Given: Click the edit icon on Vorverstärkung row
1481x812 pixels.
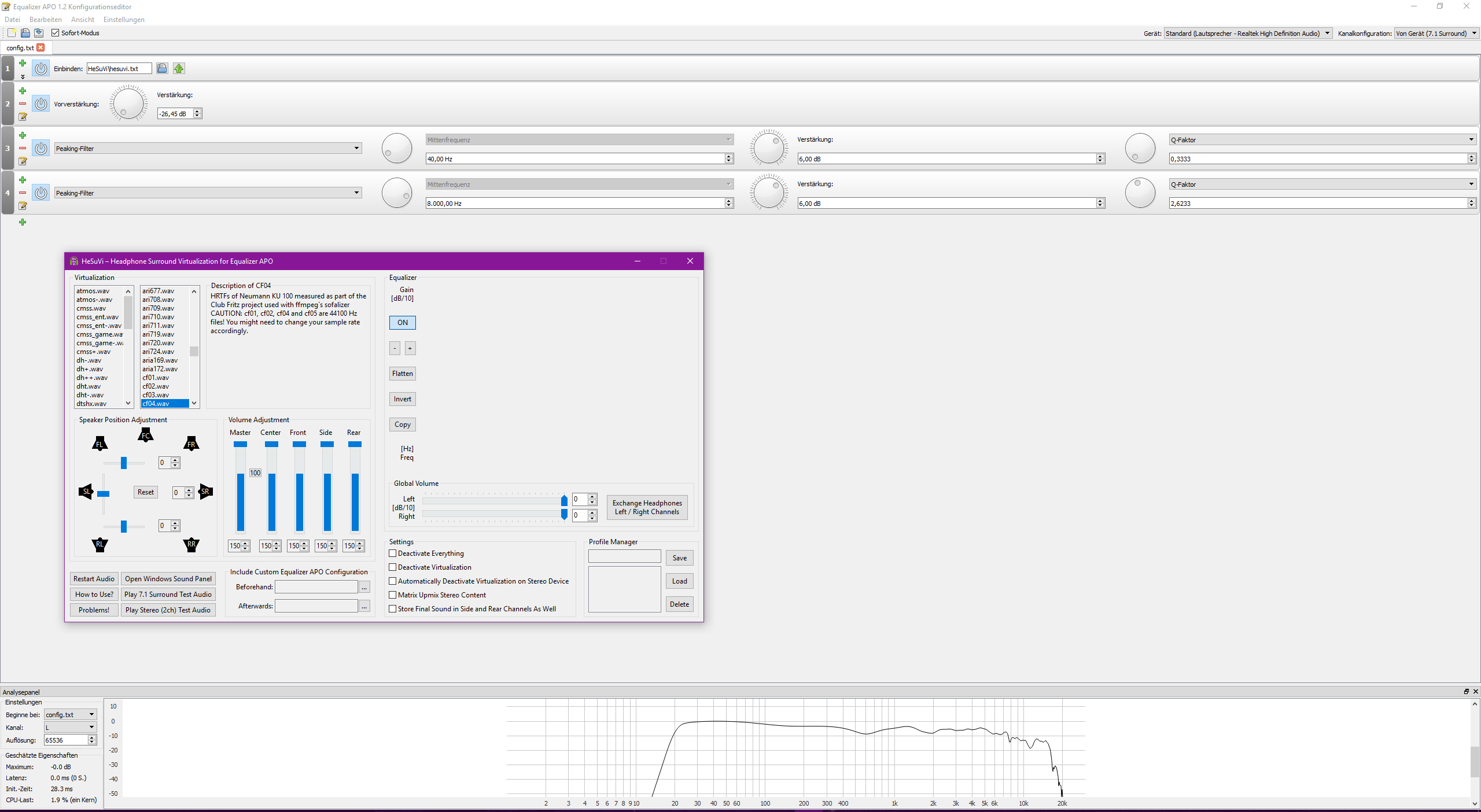Looking at the screenshot, I should 23,117.
